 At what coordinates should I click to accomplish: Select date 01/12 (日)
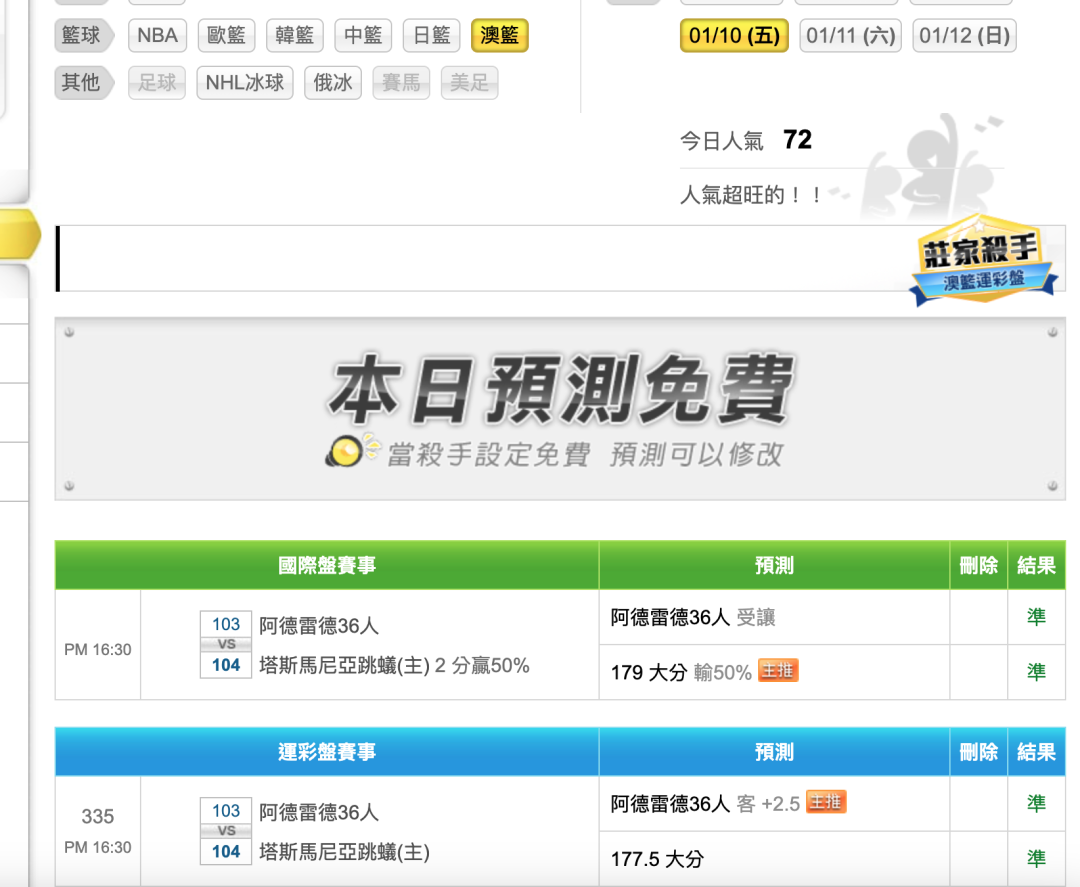[964, 36]
